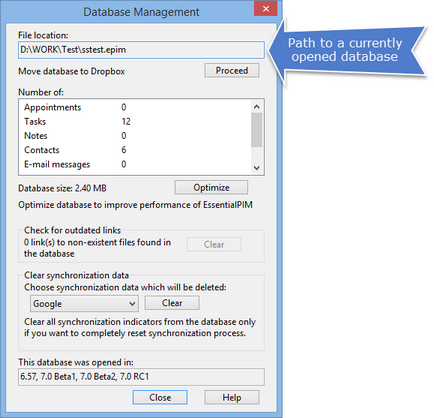The image size is (434, 418).
Task: Click the 'Database Management' title text
Action: pos(141,12)
